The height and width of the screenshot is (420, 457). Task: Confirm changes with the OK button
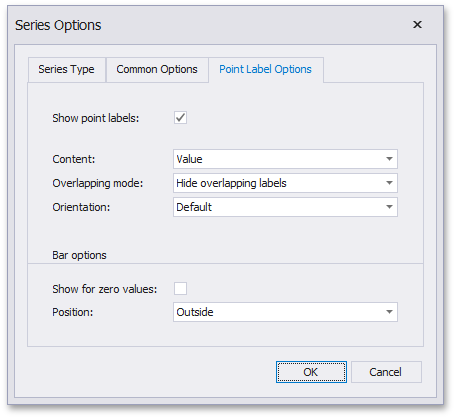pyautogui.click(x=311, y=372)
